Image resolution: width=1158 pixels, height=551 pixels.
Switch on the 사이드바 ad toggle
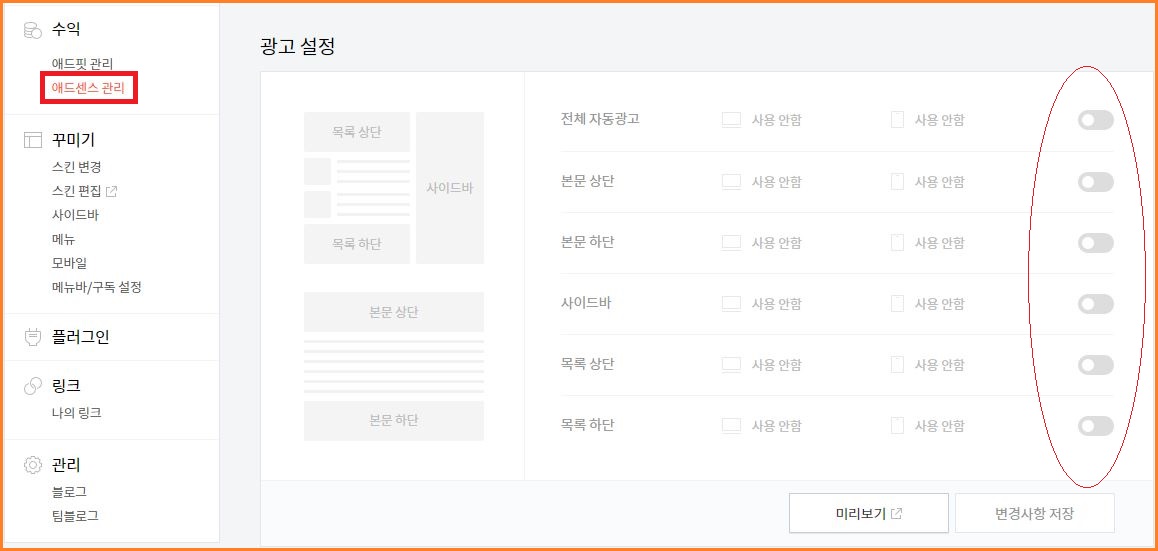1095,304
